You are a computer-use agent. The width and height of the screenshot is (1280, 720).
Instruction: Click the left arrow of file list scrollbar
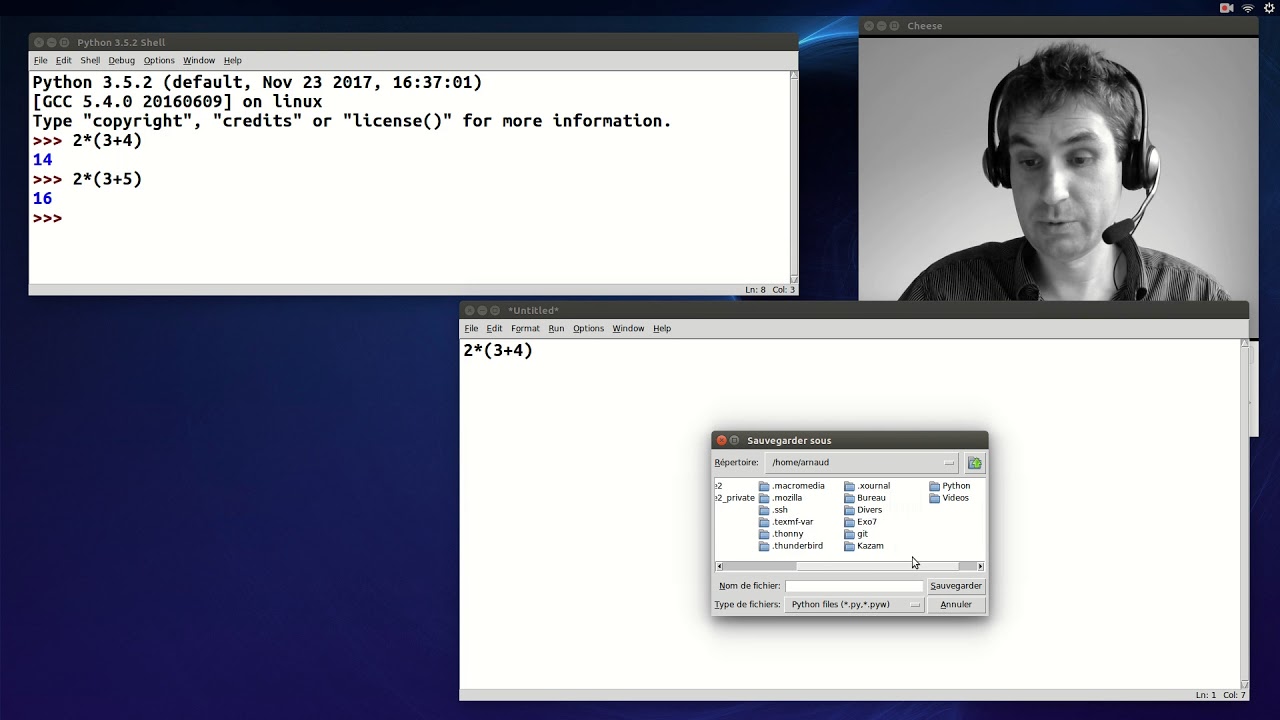[x=719, y=567]
